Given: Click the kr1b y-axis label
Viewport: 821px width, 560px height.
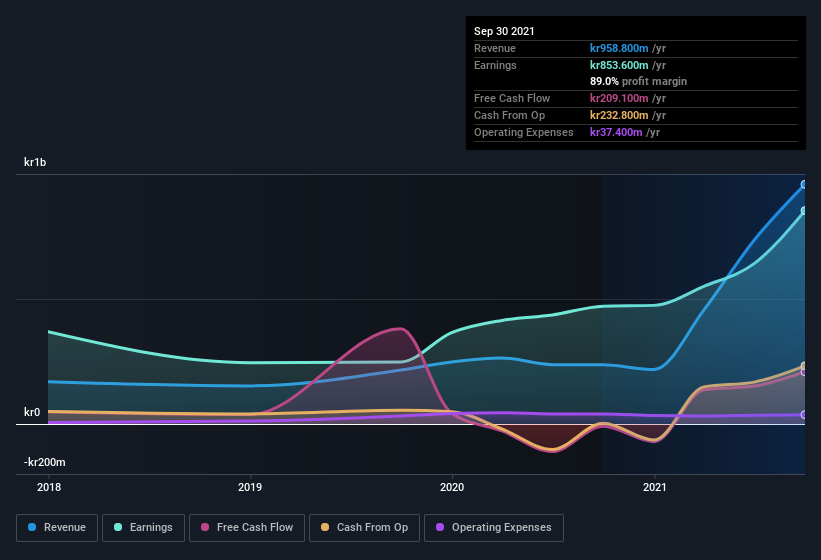Looking at the screenshot, I should click(x=35, y=162).
